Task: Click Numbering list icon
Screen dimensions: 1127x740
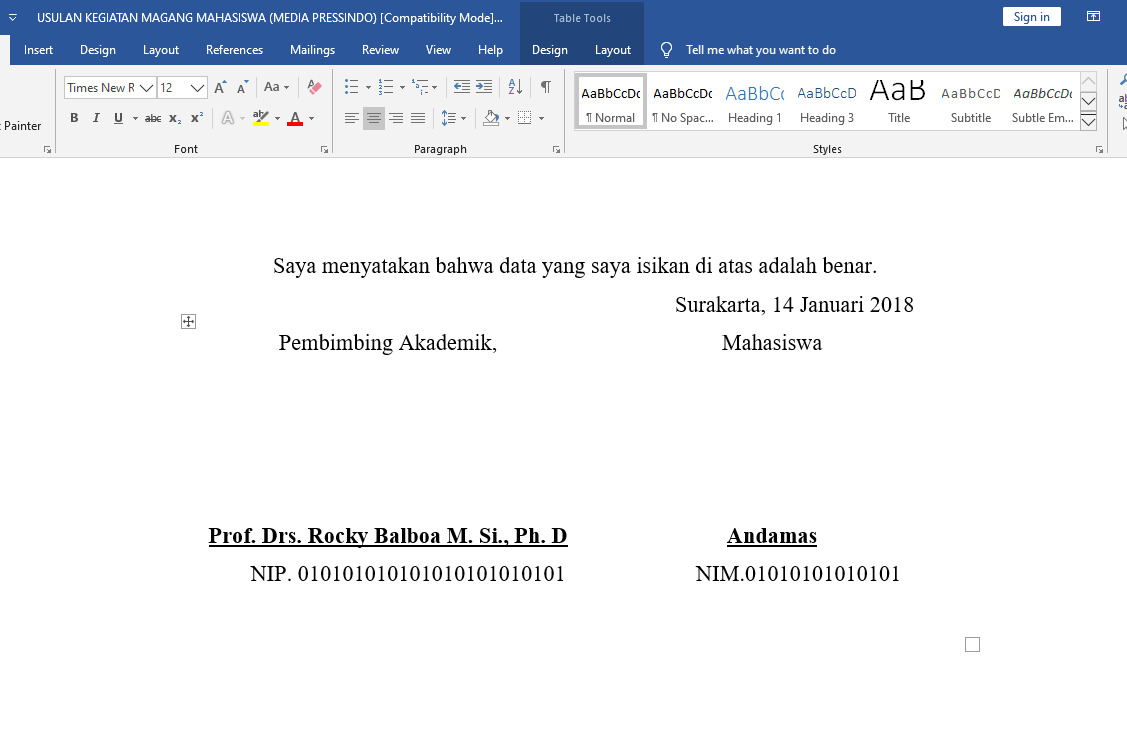Action: pyautogui.click(x=386, y=87)
